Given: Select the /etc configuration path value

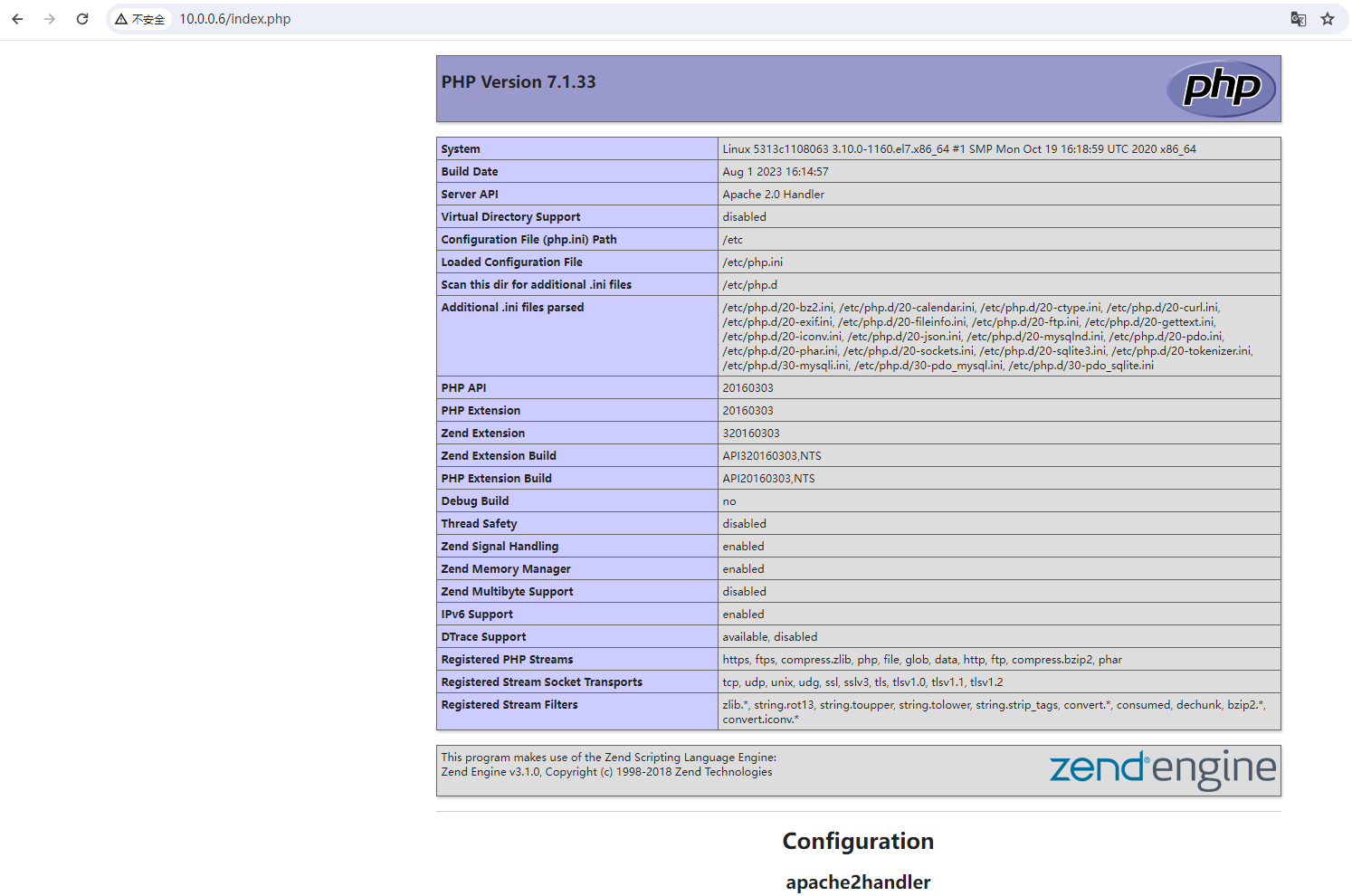Looking at the screenshot, I should pos(733,240).
